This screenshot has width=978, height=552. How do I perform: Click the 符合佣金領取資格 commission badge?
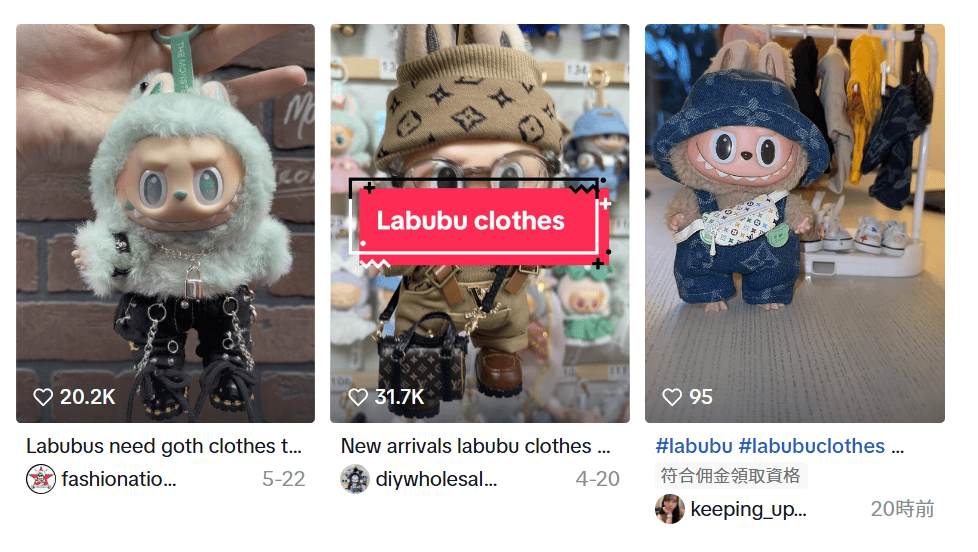coord(730,476)
